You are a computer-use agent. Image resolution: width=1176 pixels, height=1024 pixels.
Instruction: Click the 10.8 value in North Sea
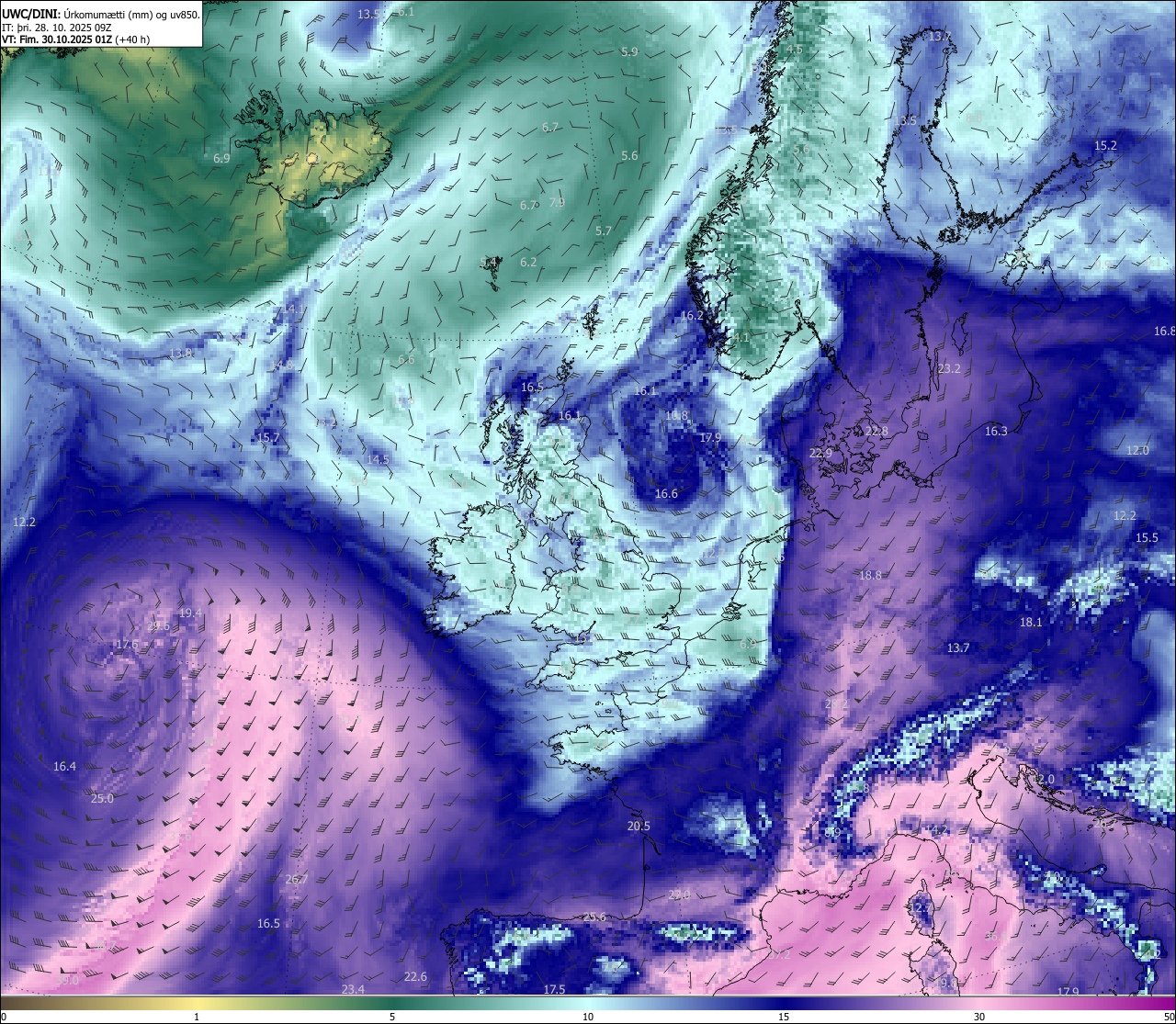[677, 416]
